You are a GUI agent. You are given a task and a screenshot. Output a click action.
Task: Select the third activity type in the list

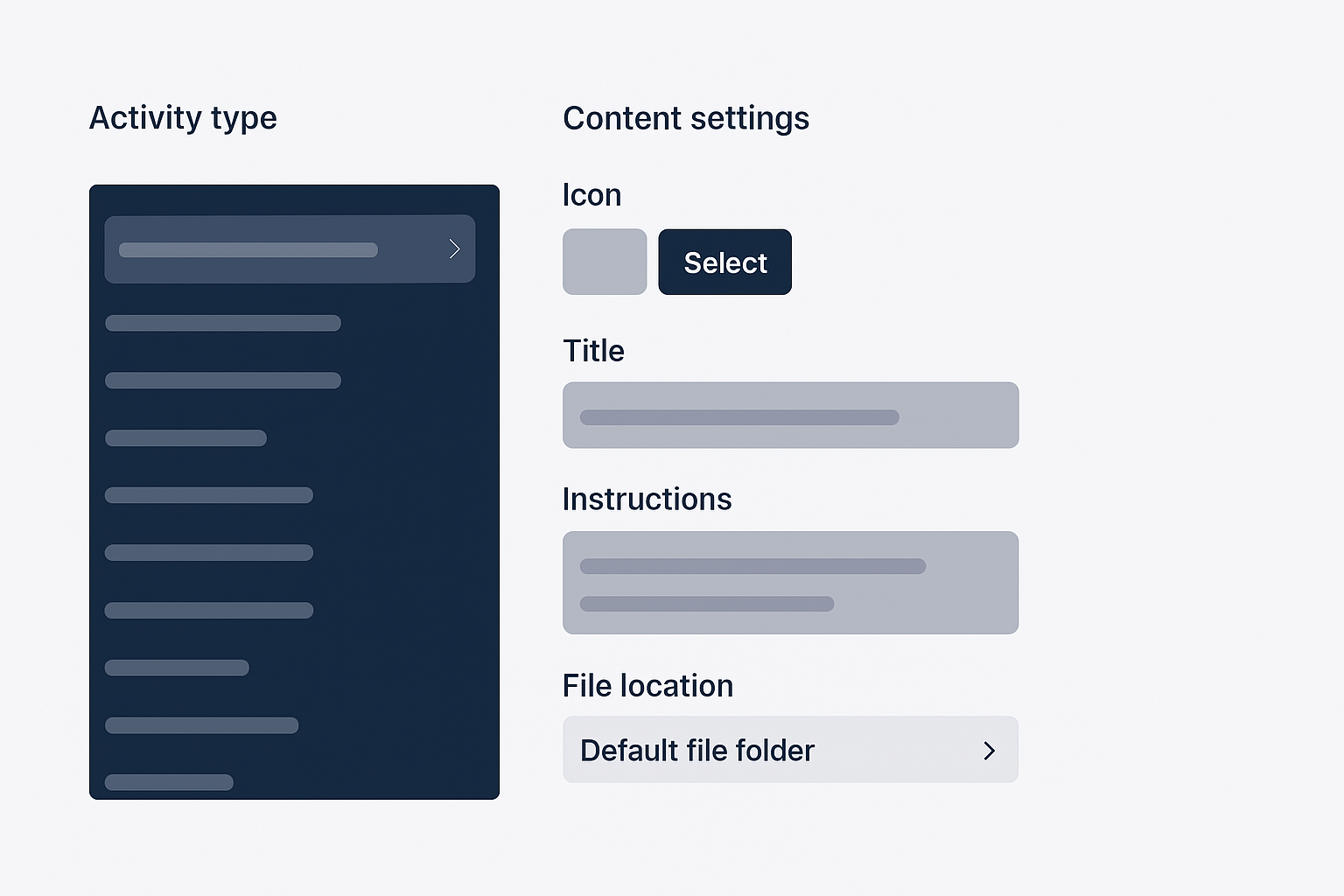[x=222, y=381]
